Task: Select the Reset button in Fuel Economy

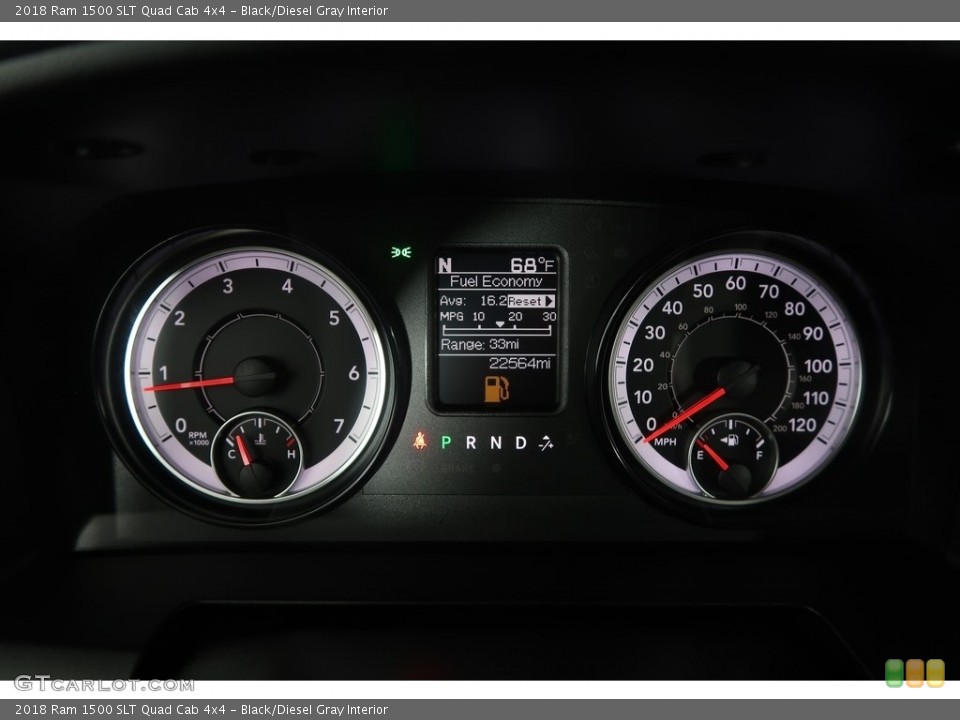Action: tap(531, 301)
